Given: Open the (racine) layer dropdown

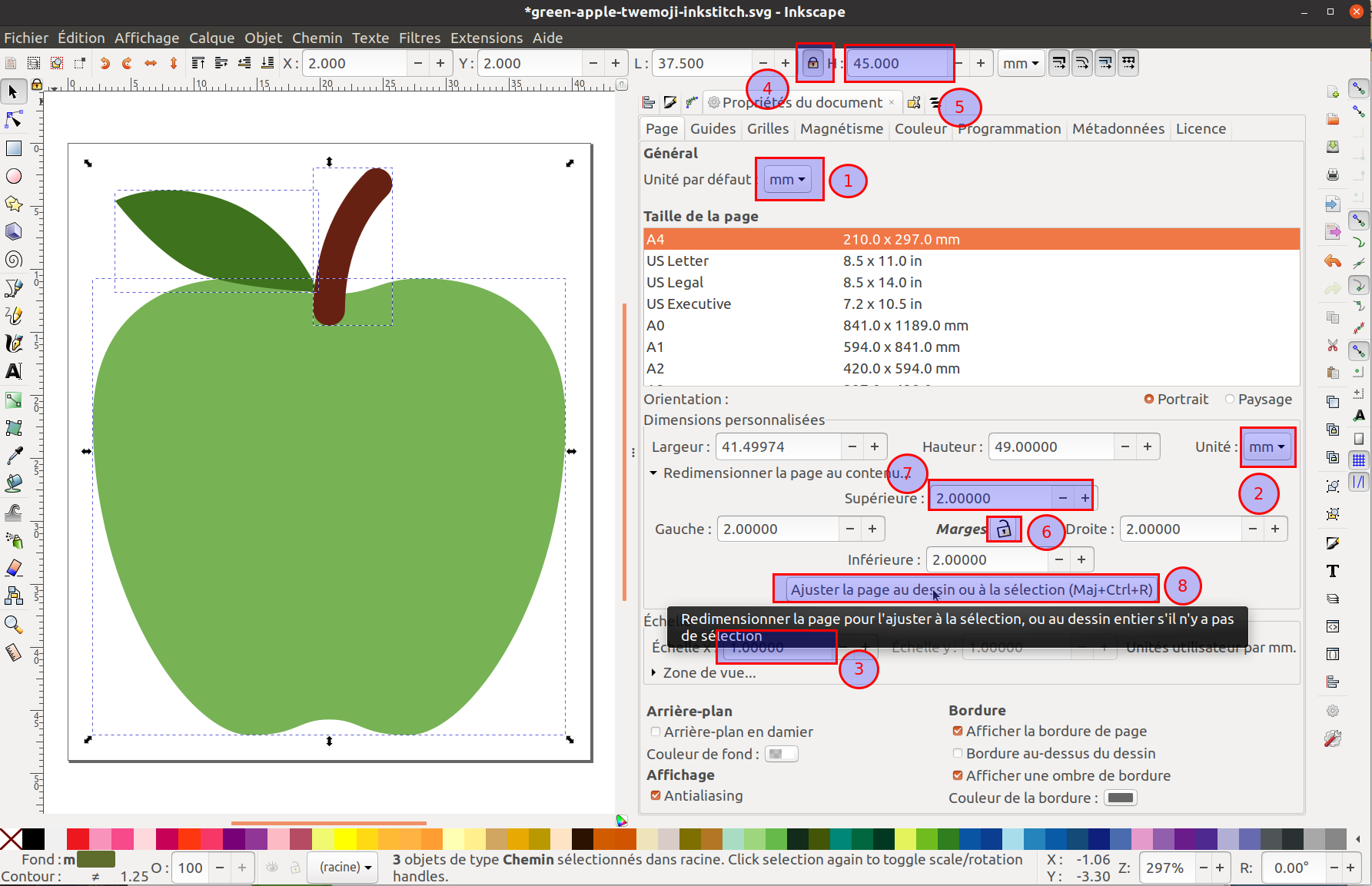Looking at the screenshot, I should coord(344,867).
